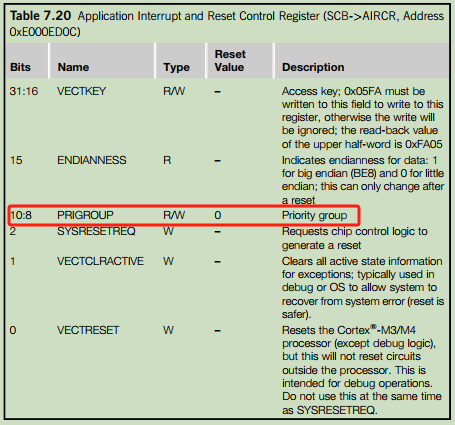Click the "W" type in SYSRESETREQ row
Image resolution: width=455 pixels, height=425 pixels.
[x=168, y=231]
